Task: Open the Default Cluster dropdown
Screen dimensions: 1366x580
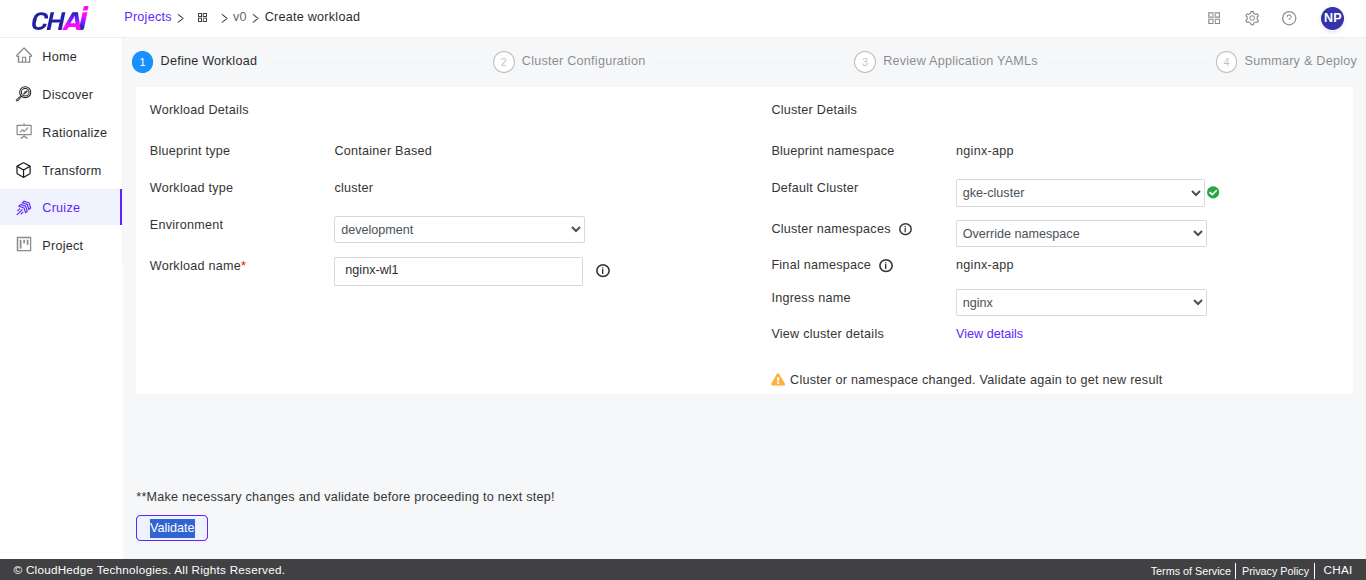Action: [x=1080, y=193]
